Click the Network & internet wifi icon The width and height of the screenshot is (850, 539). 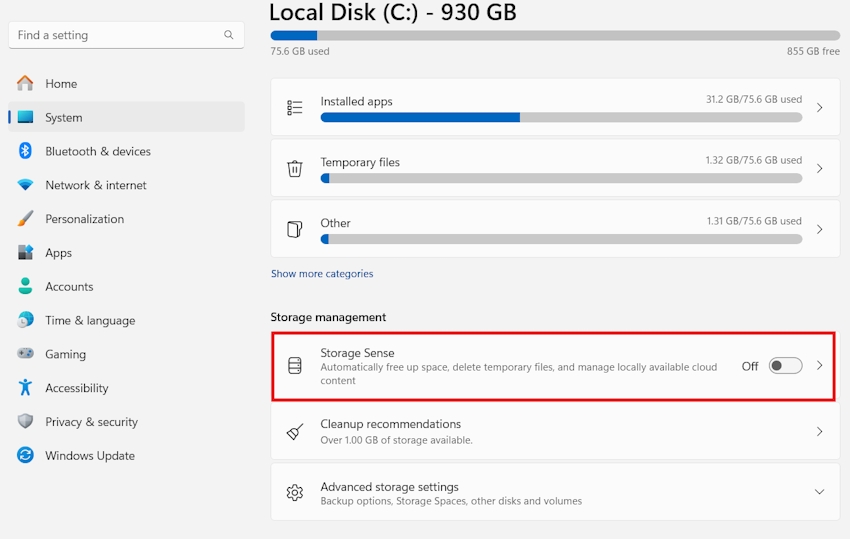[25, 185]
